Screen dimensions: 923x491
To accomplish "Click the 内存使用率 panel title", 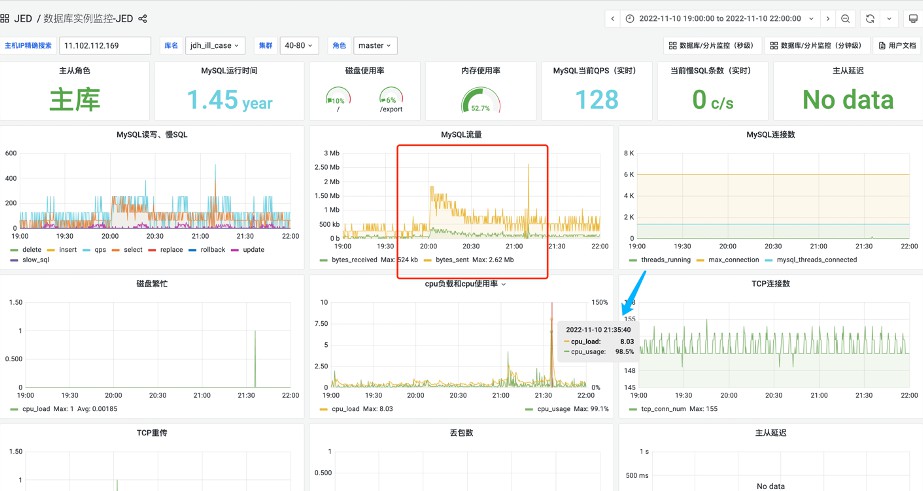I will pyautogui.click(x=480, y=71).
